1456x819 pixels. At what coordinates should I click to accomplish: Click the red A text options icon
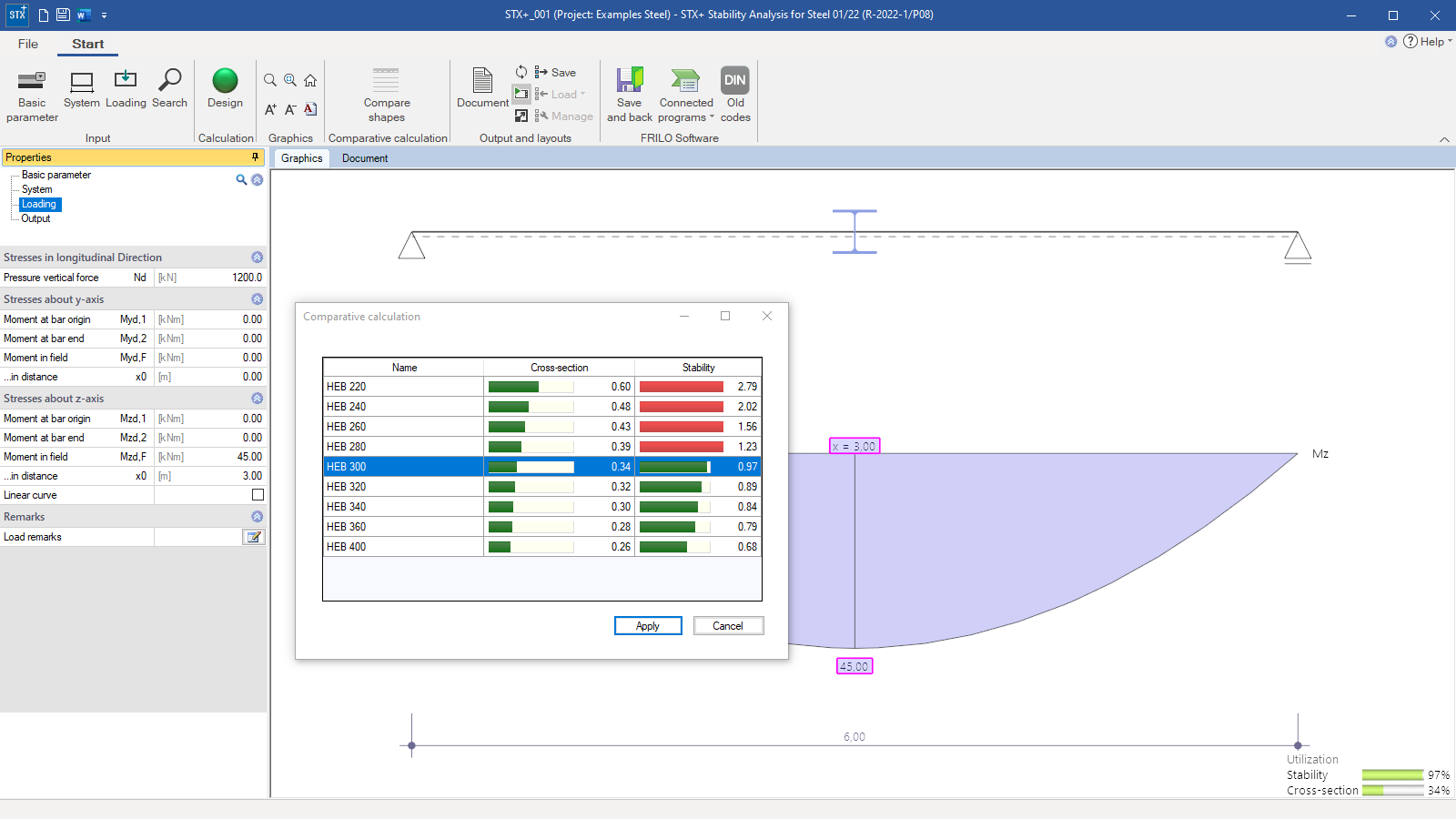(x=310, y=109)
